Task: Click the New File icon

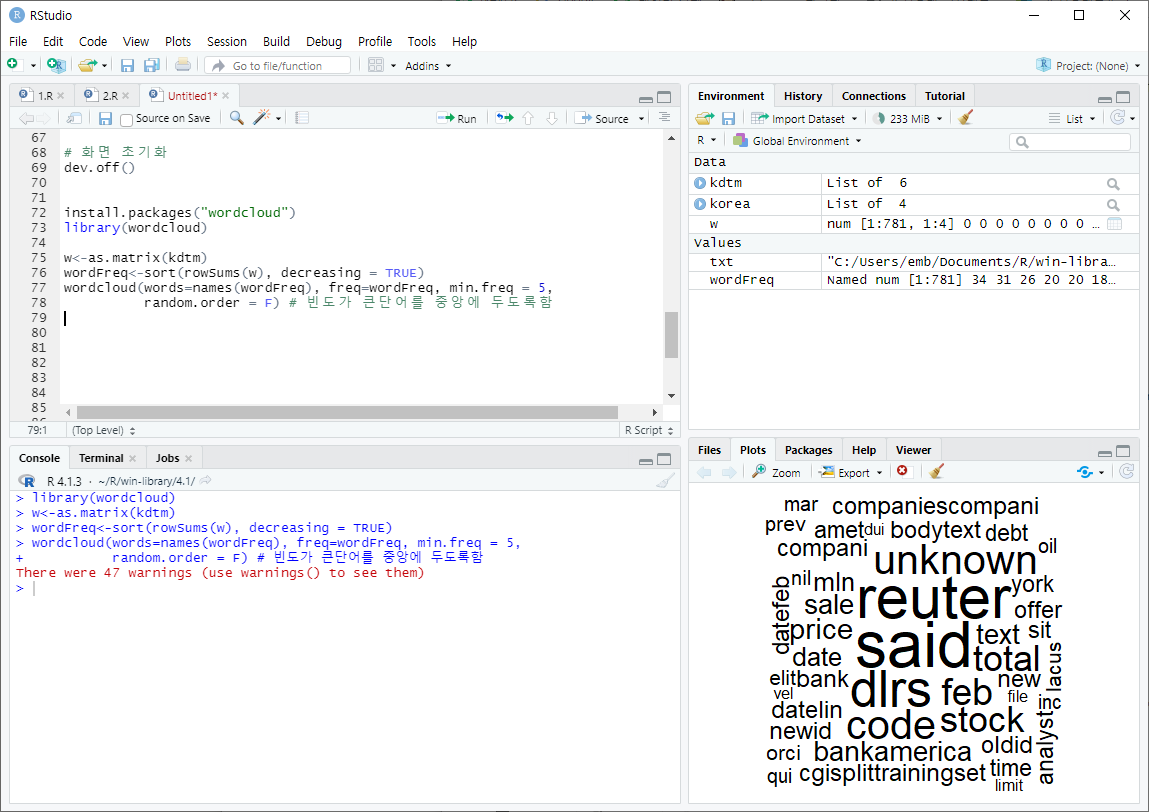Action: point(12,64)
